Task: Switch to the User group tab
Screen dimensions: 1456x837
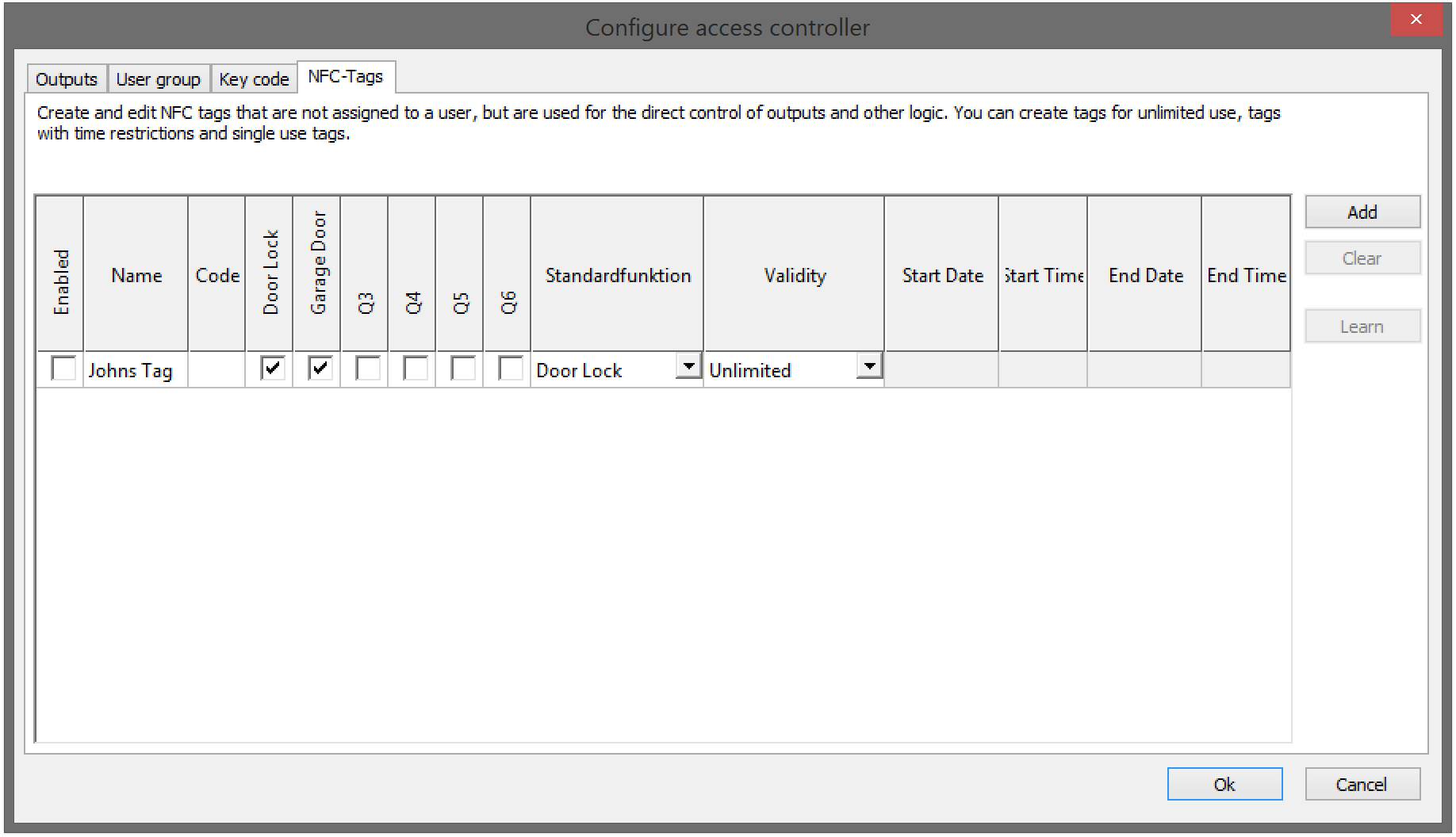Action: click(158, 78)
